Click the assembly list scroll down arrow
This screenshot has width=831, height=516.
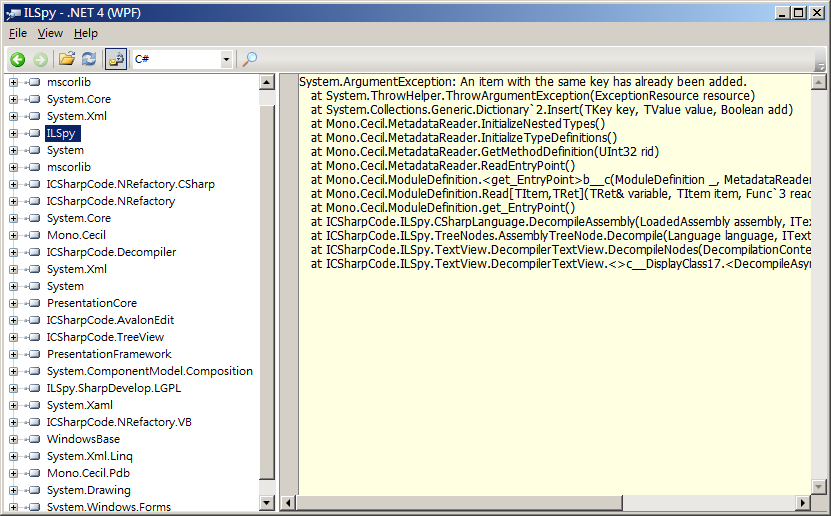tap(267, 502)
